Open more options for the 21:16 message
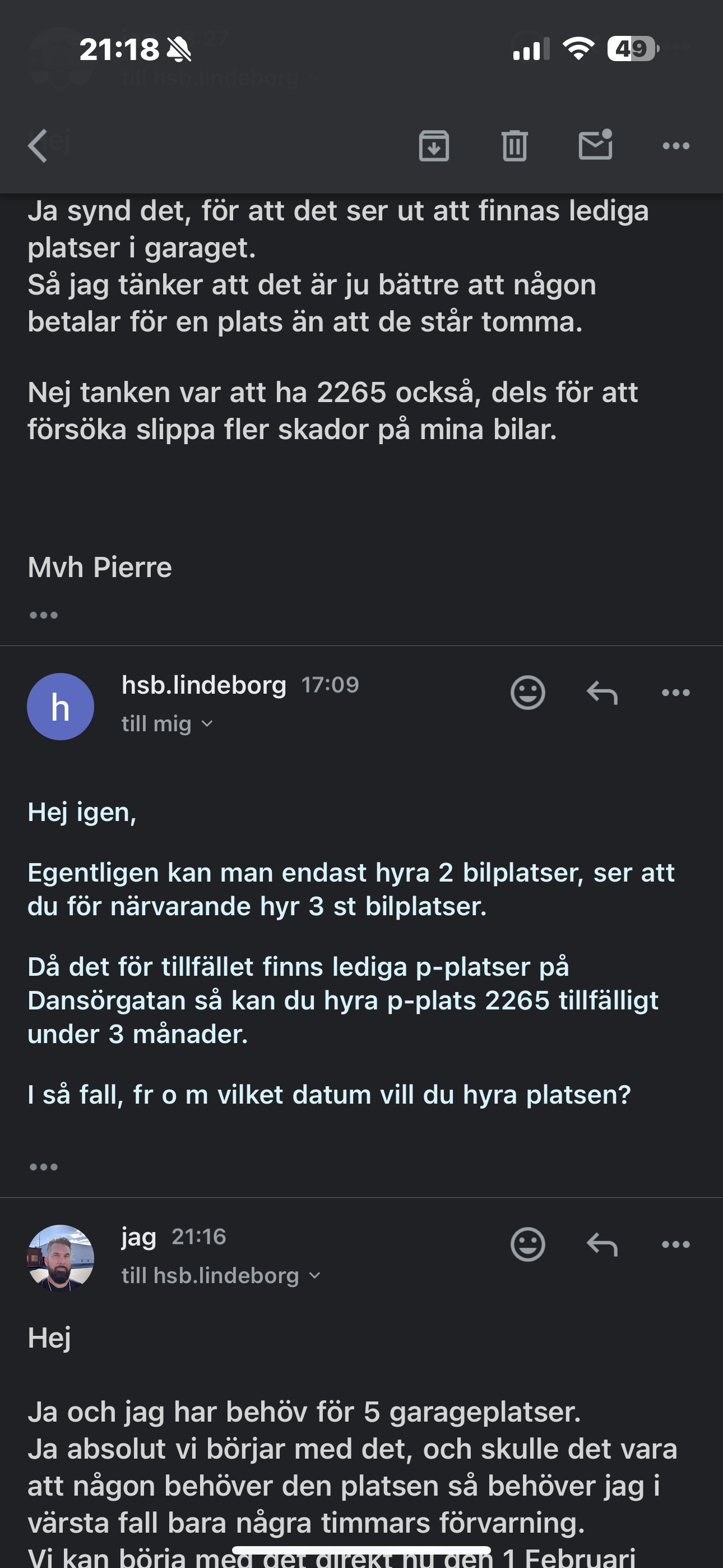 pos(675,1245)
